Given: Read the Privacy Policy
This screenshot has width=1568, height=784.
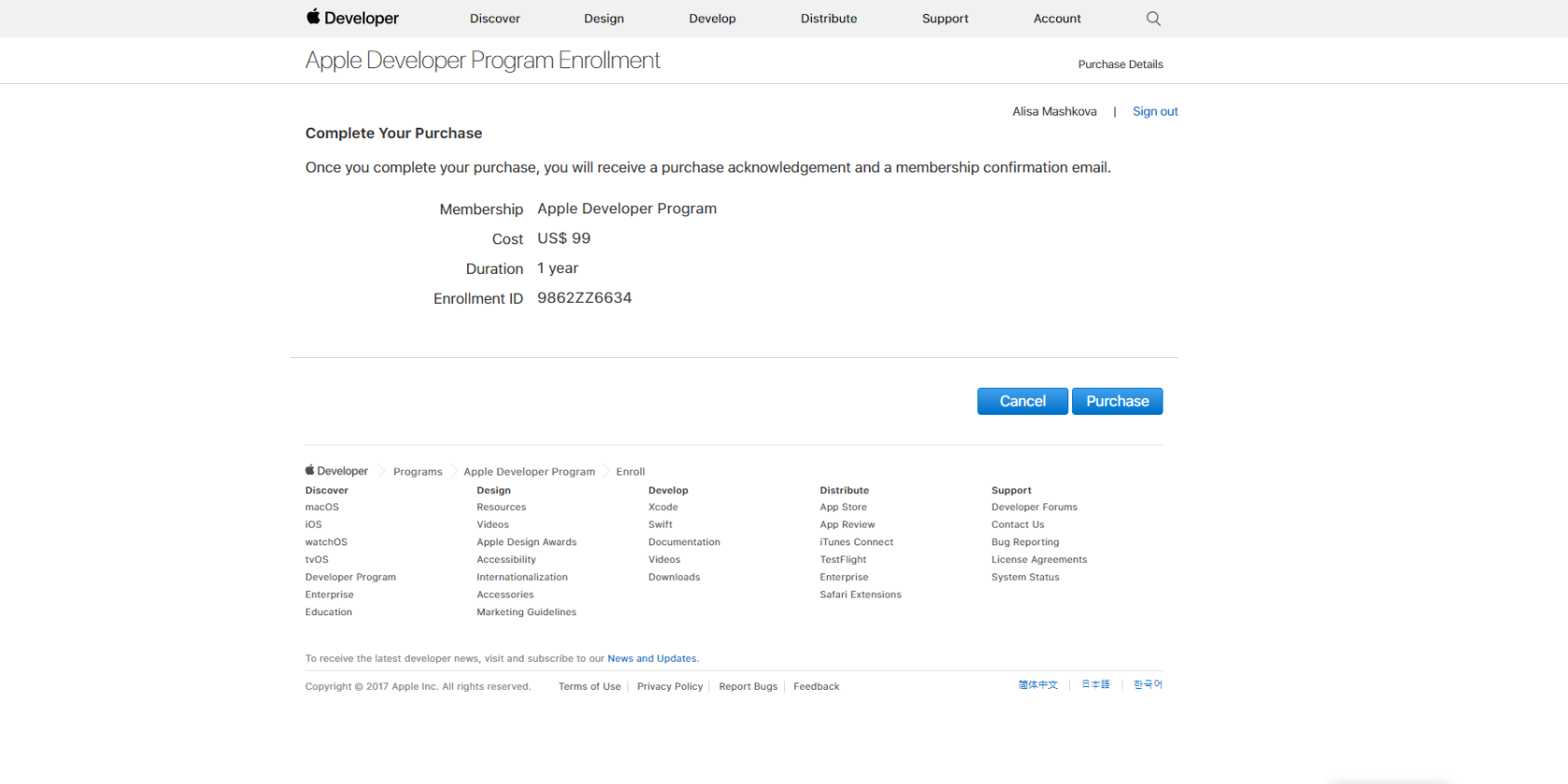Looking at the screenshot, I should click(x=669, y=687).
